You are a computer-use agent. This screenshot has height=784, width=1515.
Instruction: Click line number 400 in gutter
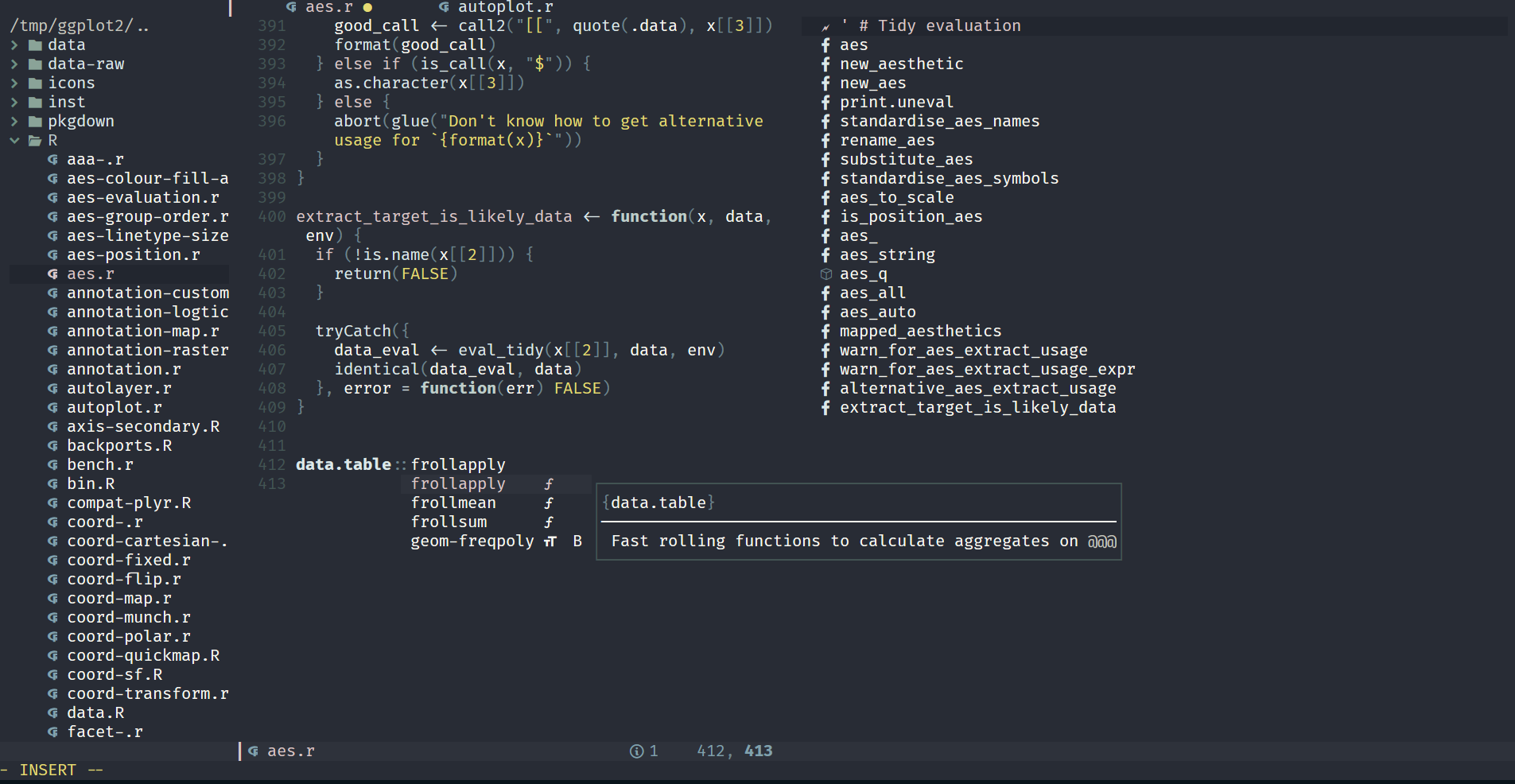click(x=272, y=217)
